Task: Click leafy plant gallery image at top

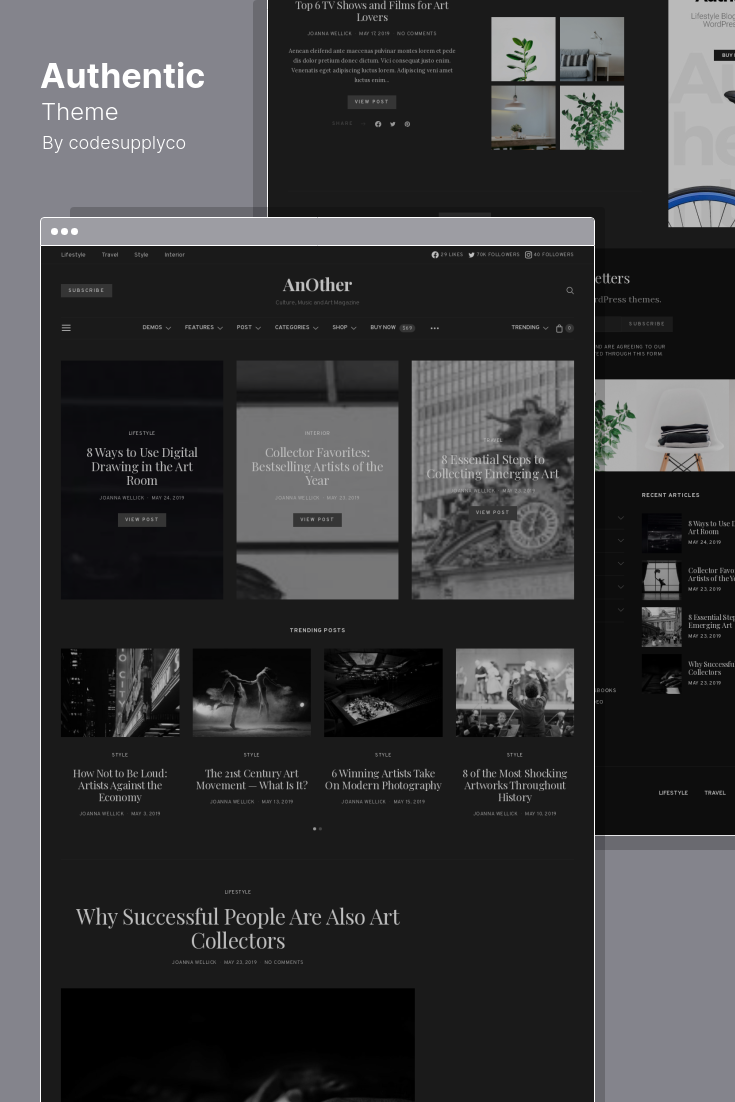Action: [x=592, y=117]
